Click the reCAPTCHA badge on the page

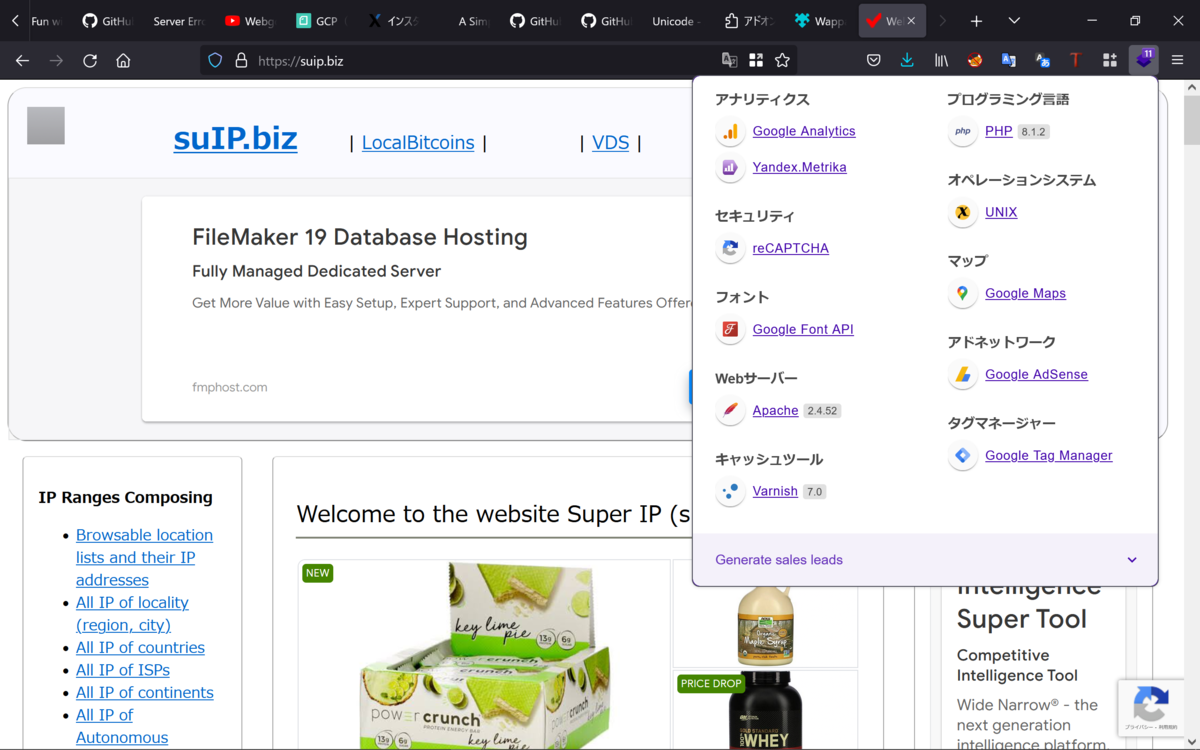[1151, 708]
